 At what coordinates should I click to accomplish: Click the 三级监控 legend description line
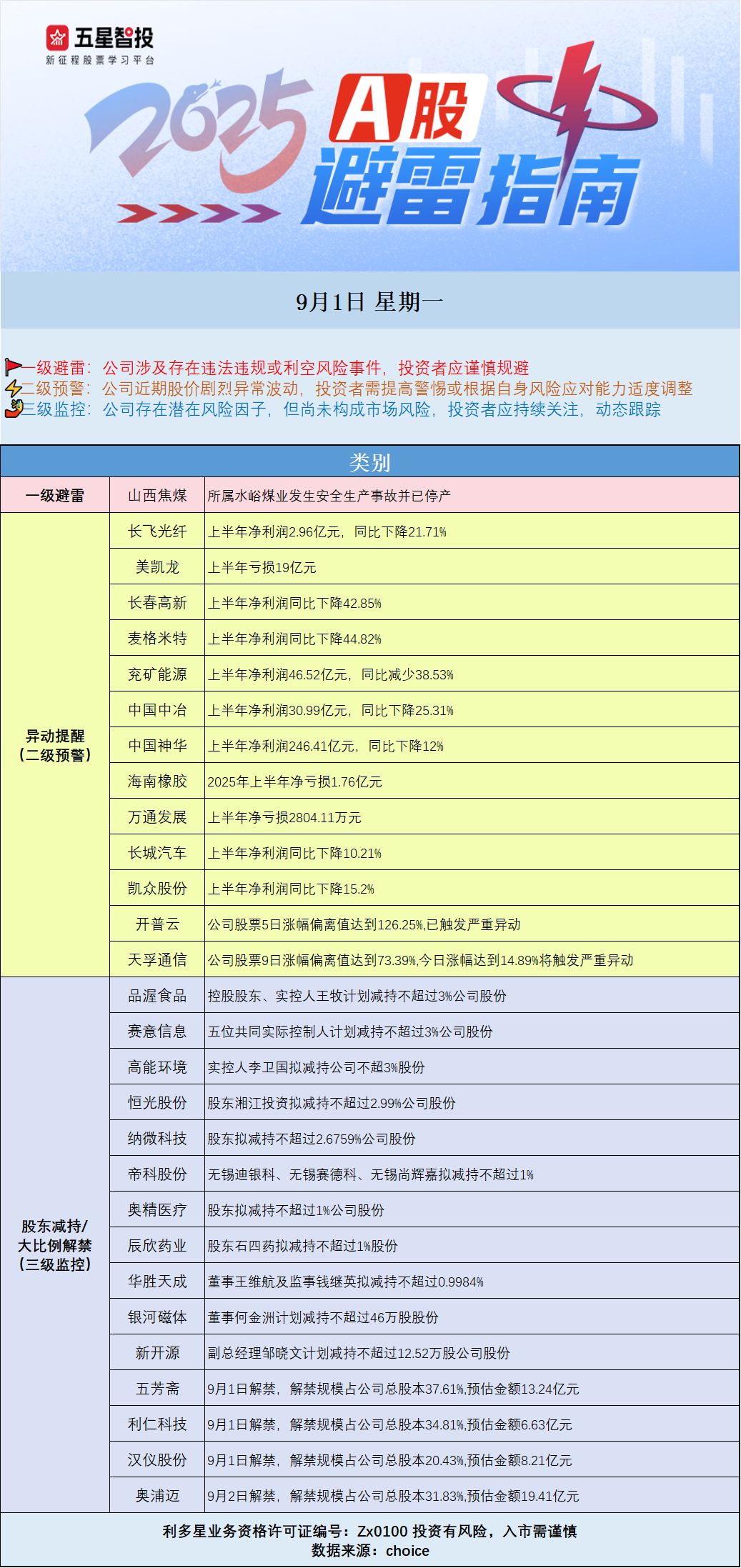click(x=341, y=409)
